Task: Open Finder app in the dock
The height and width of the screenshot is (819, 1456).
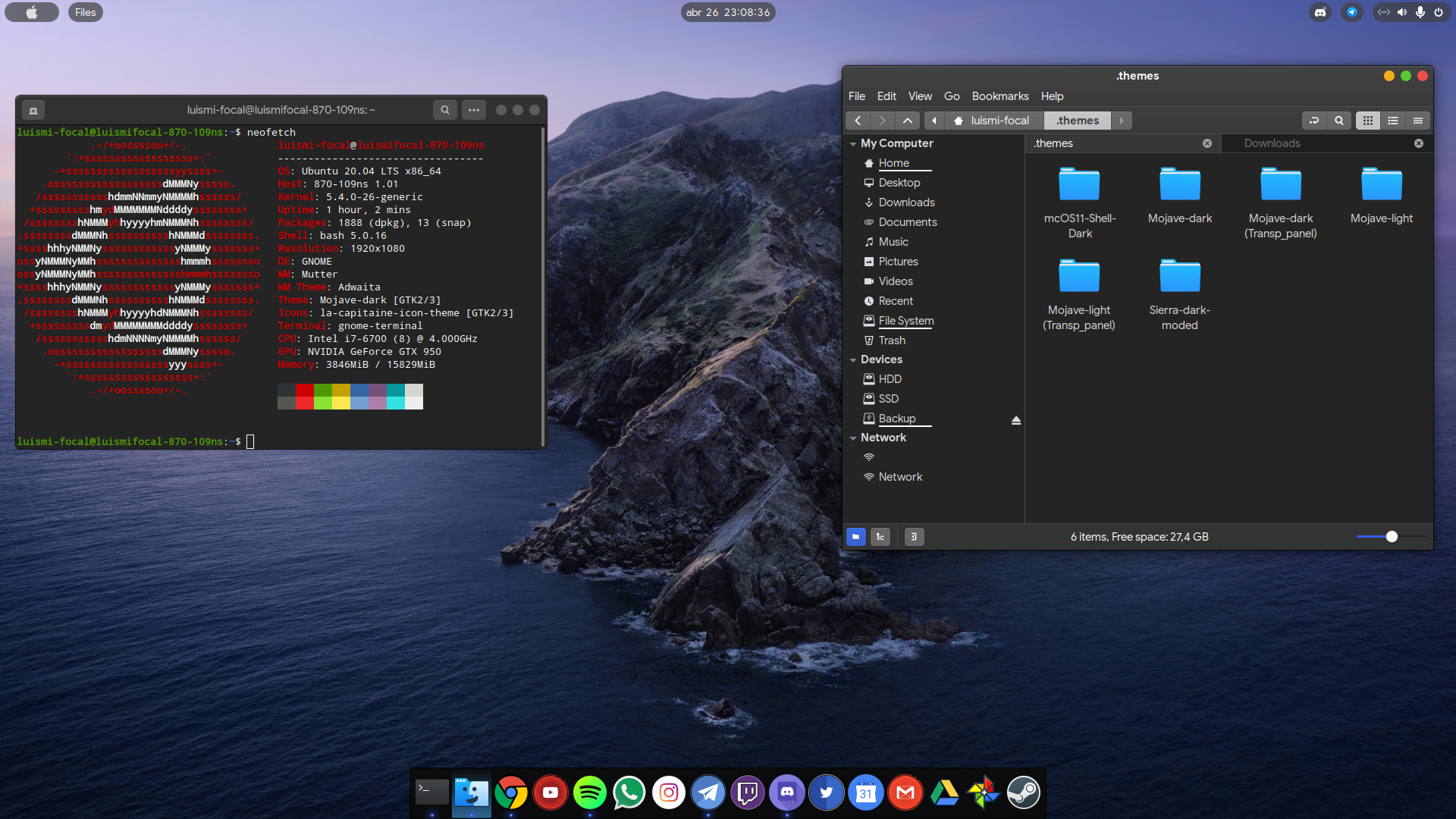Action: click(470, 792)
